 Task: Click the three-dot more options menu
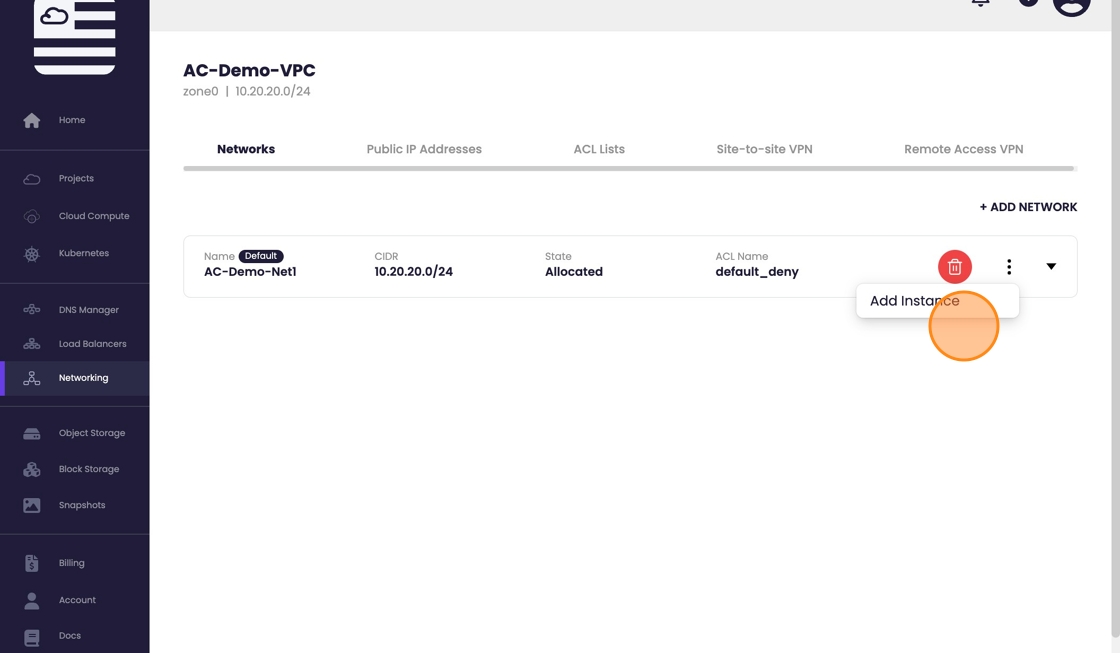coord(1009,267)
